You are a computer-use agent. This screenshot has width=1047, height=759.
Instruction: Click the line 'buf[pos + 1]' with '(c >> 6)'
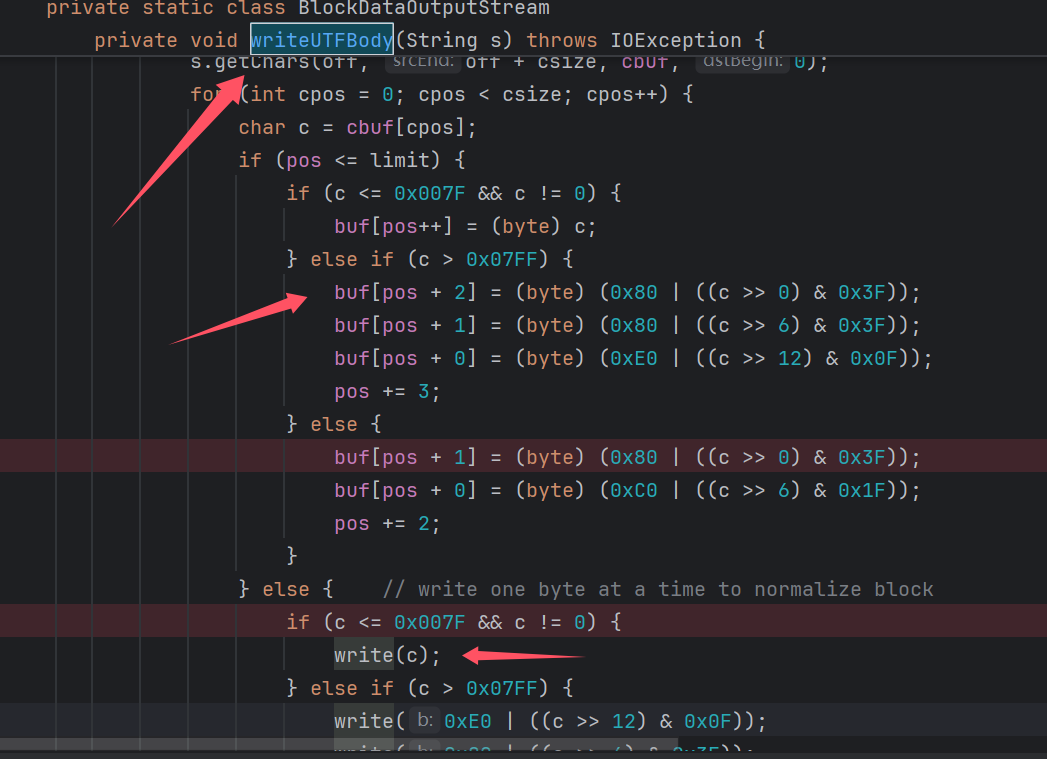pos(627,325)
